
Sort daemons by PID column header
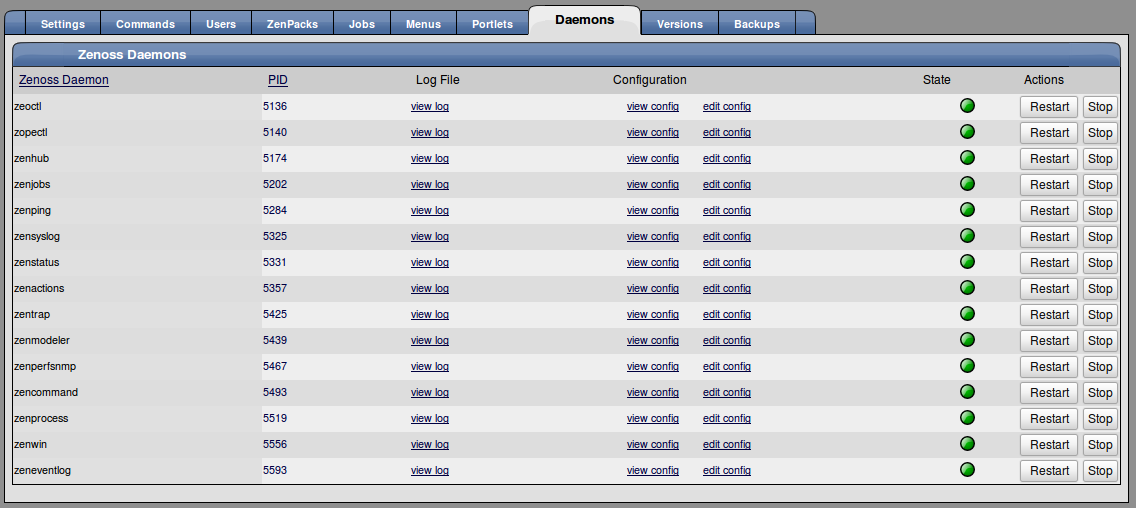pyautogui.click(x=277, y=80)
